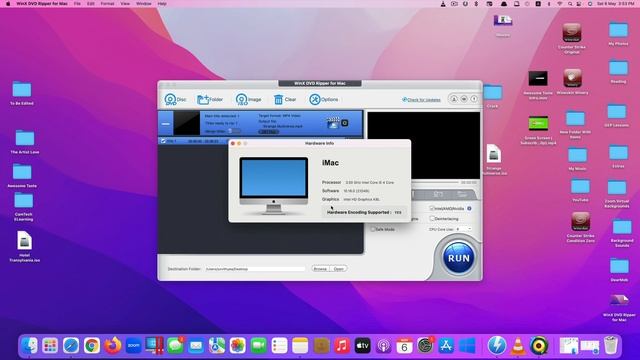This screenshot has width=640, height=360.
Task: Toggle the Merge titles switch
Action: tap(234, 131)
